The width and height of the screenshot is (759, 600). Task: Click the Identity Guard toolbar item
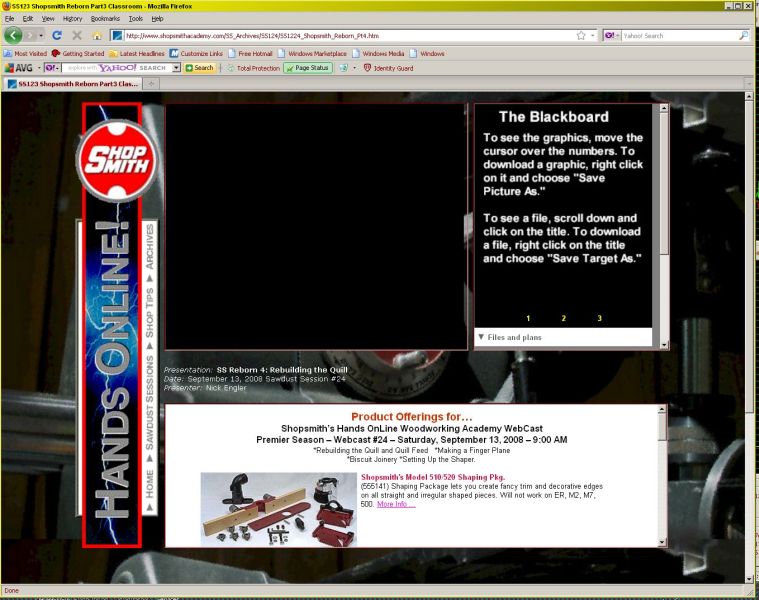click(388, 68)
